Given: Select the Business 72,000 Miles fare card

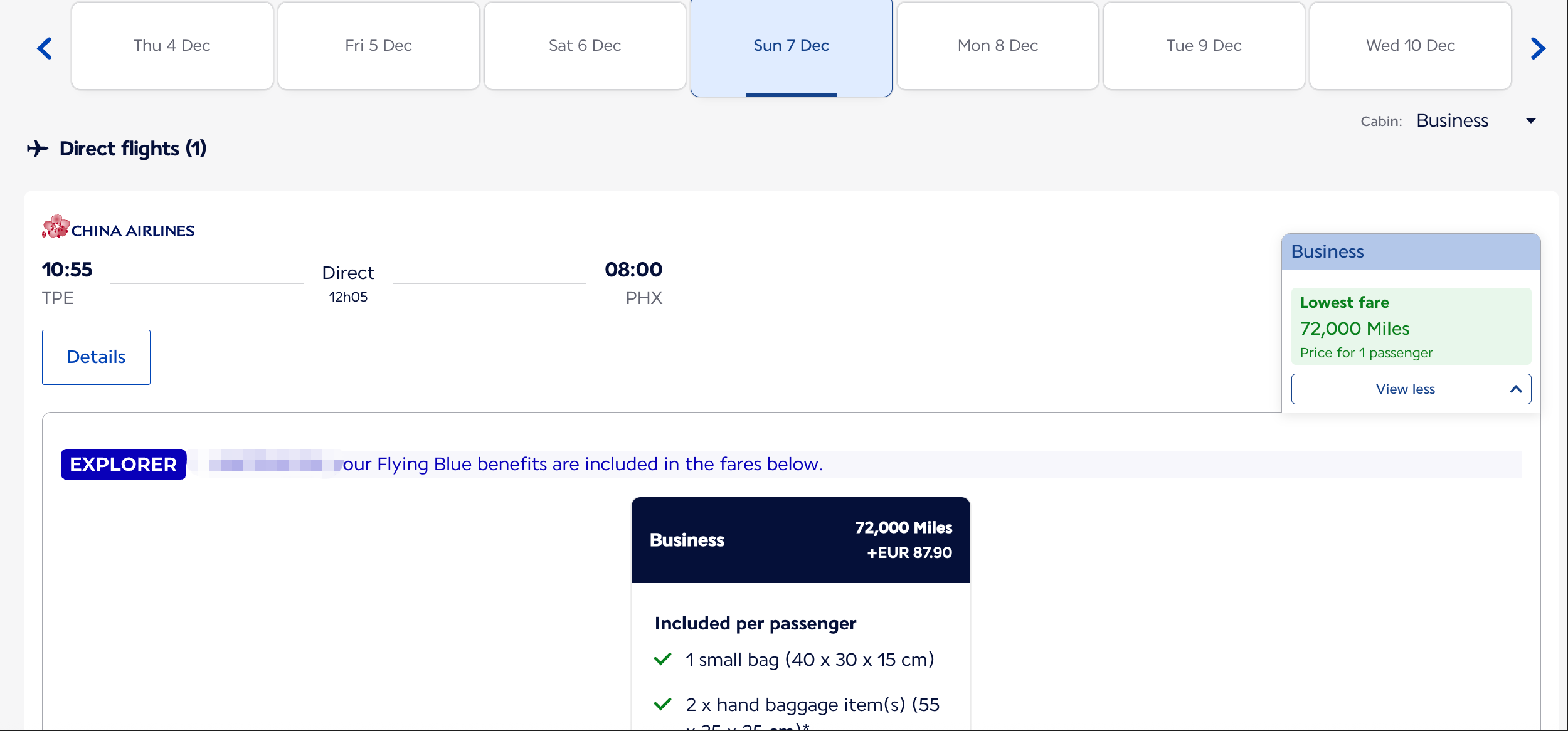Looking at the screenshot, I should click(x=801, y=540).
